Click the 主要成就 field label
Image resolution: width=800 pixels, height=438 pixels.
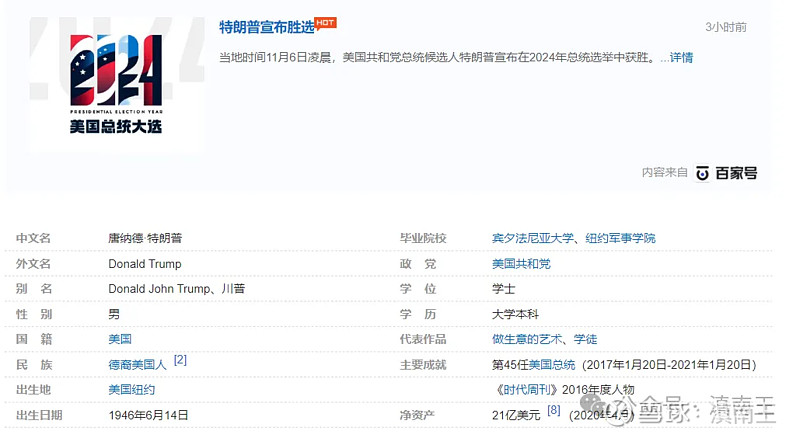coord(423,365)
